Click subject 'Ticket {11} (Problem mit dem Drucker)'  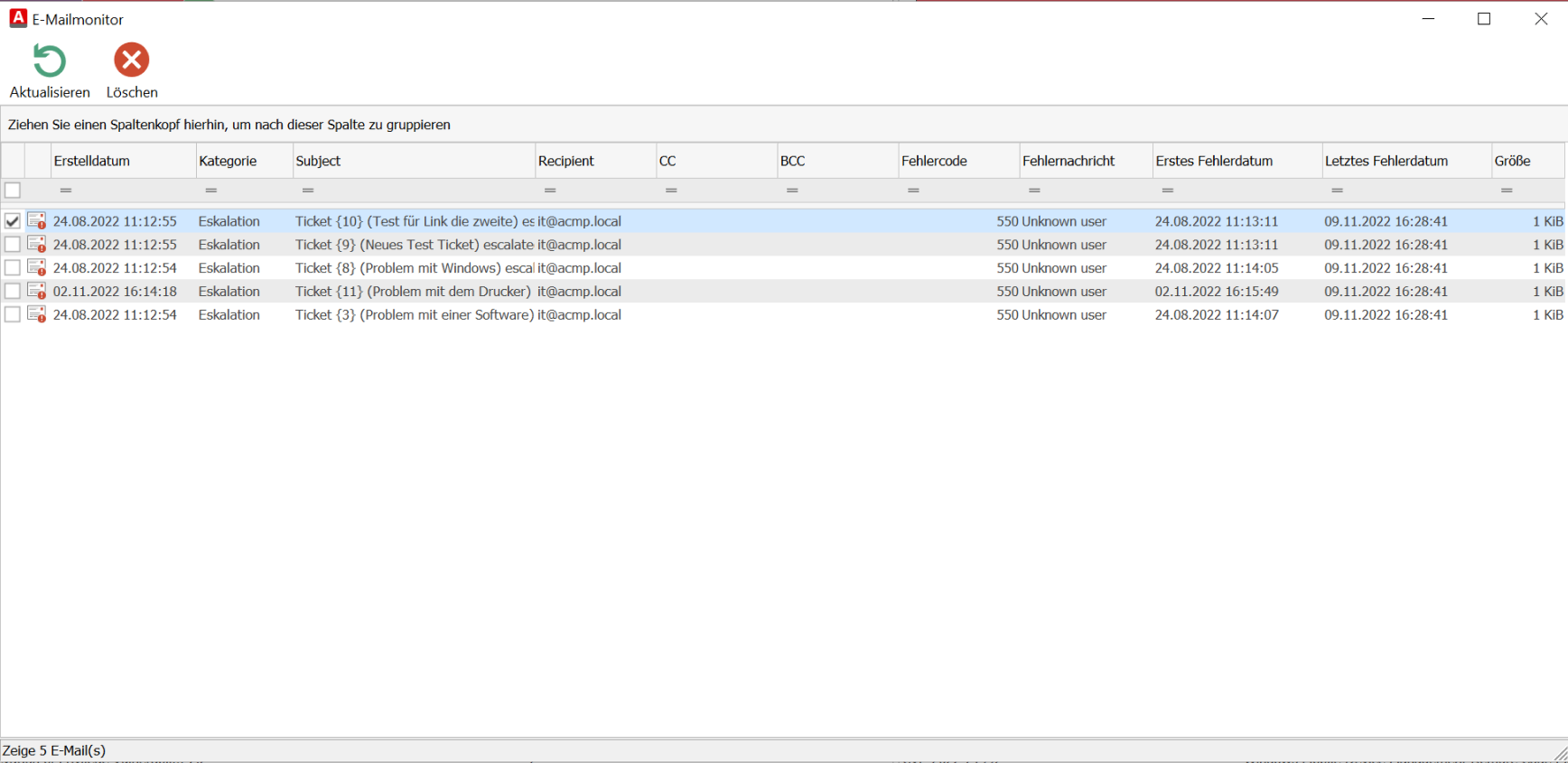(x=414, y=292)
